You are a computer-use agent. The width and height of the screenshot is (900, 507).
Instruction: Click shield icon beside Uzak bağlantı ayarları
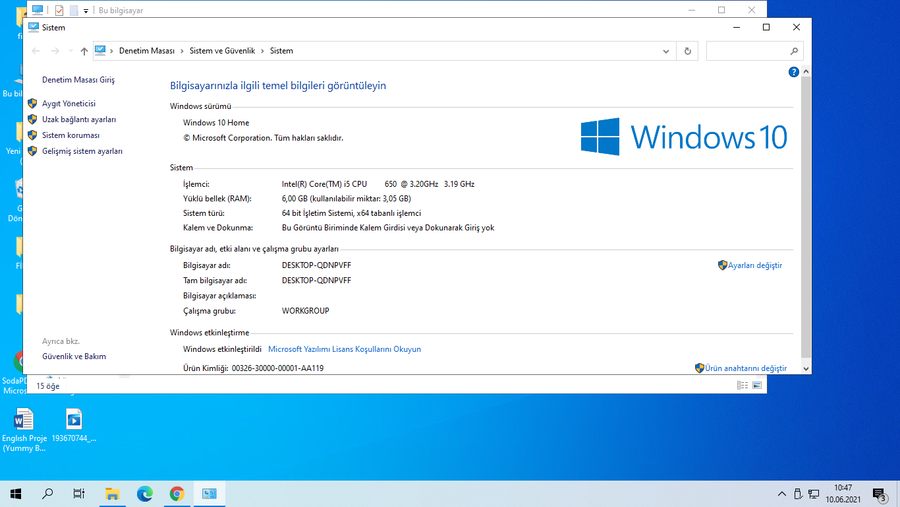pyautogui.click(x=32, y=119)
